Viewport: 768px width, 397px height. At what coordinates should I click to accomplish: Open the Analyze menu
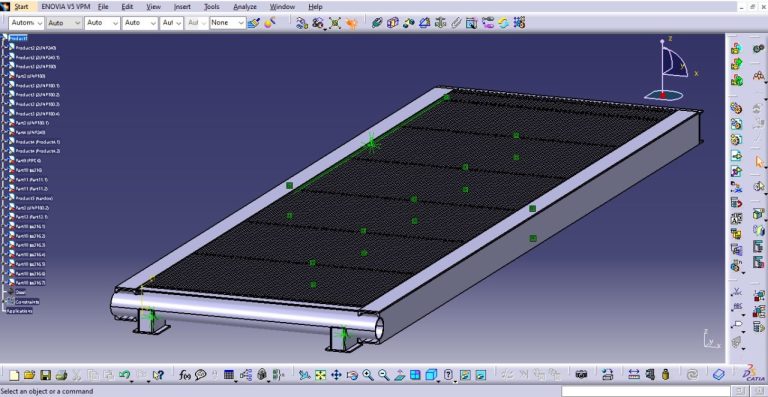(x=245, y=7)
